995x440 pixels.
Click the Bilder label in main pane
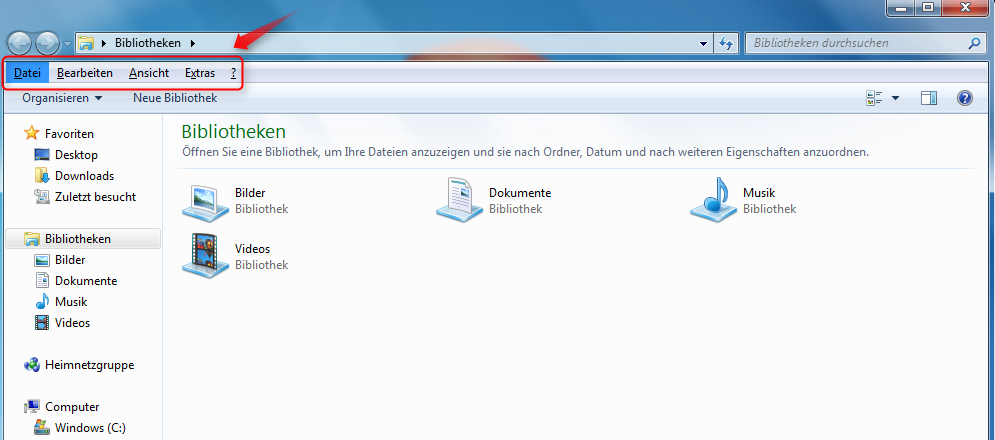[x=250, y=193]
